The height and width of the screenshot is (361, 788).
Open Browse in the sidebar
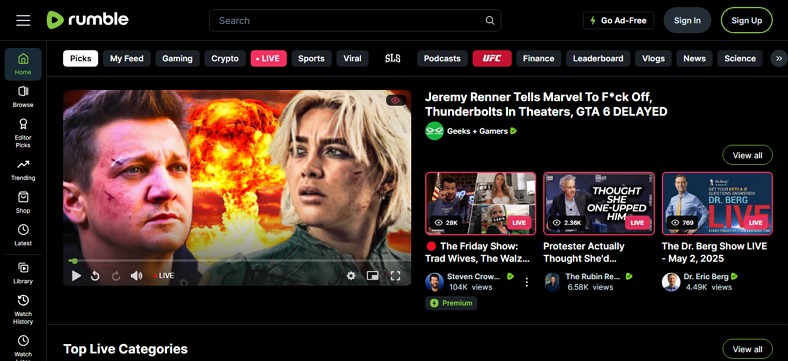[x=23, y=97]
